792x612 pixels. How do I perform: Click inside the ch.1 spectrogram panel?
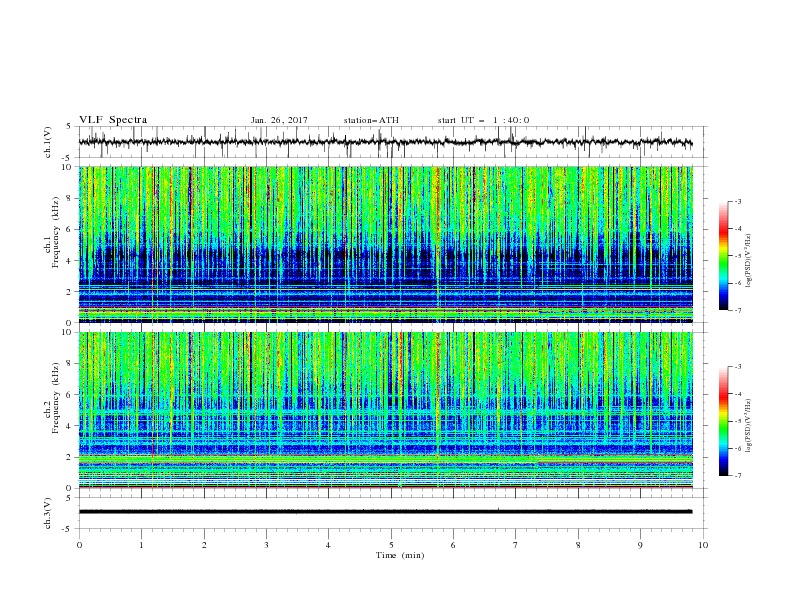[x=385, y=244]
